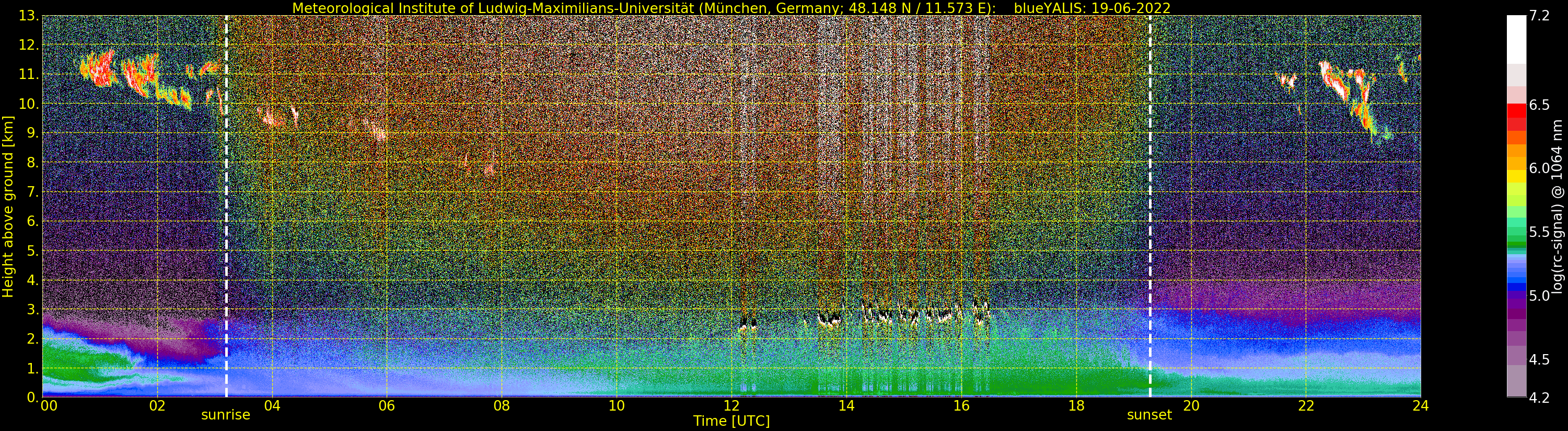Click the height axis tick '3.'

(33, 309)
